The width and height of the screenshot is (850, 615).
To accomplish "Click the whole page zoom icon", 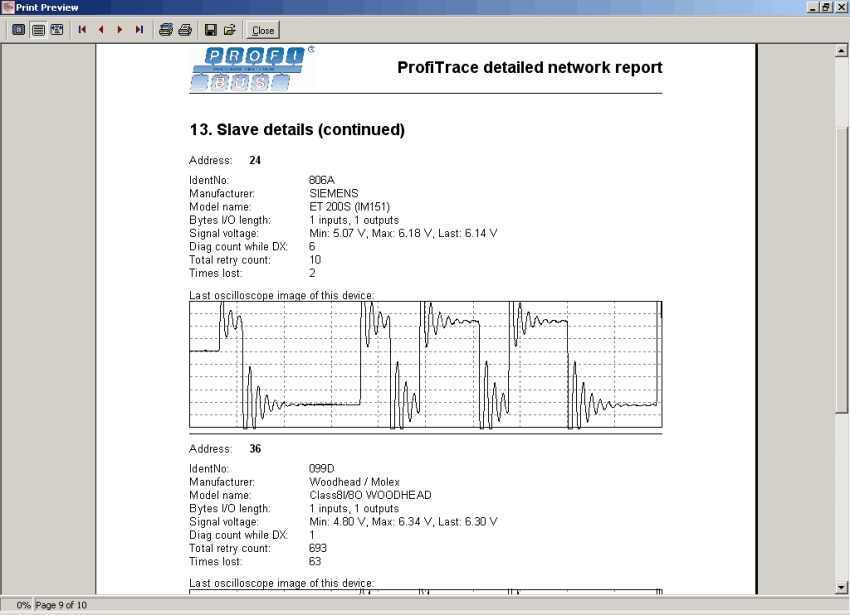I will coord(19,30).
